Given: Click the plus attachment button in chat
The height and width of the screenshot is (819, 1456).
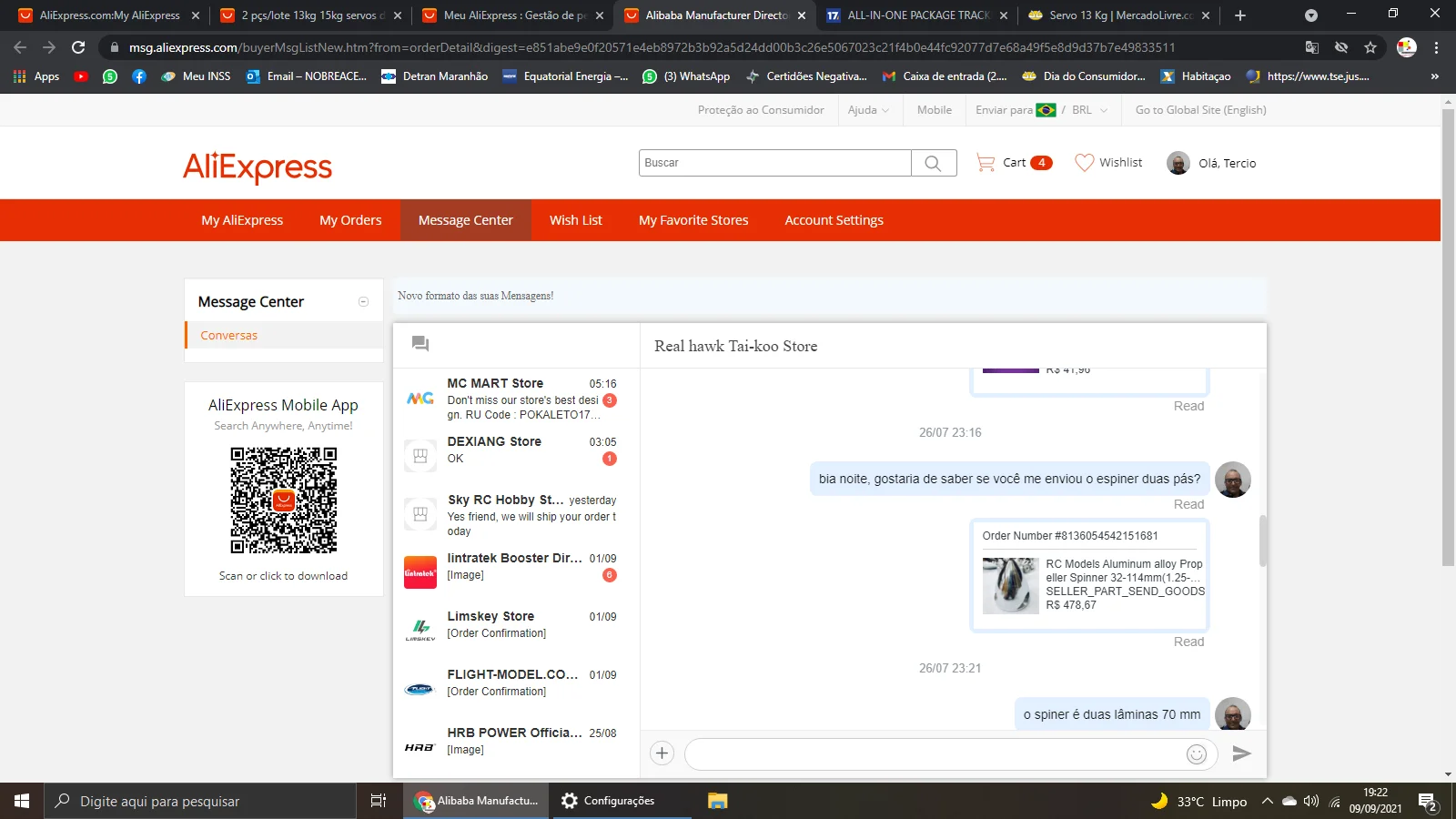Looking at the screenshot, I should click(x=662, y=753).
